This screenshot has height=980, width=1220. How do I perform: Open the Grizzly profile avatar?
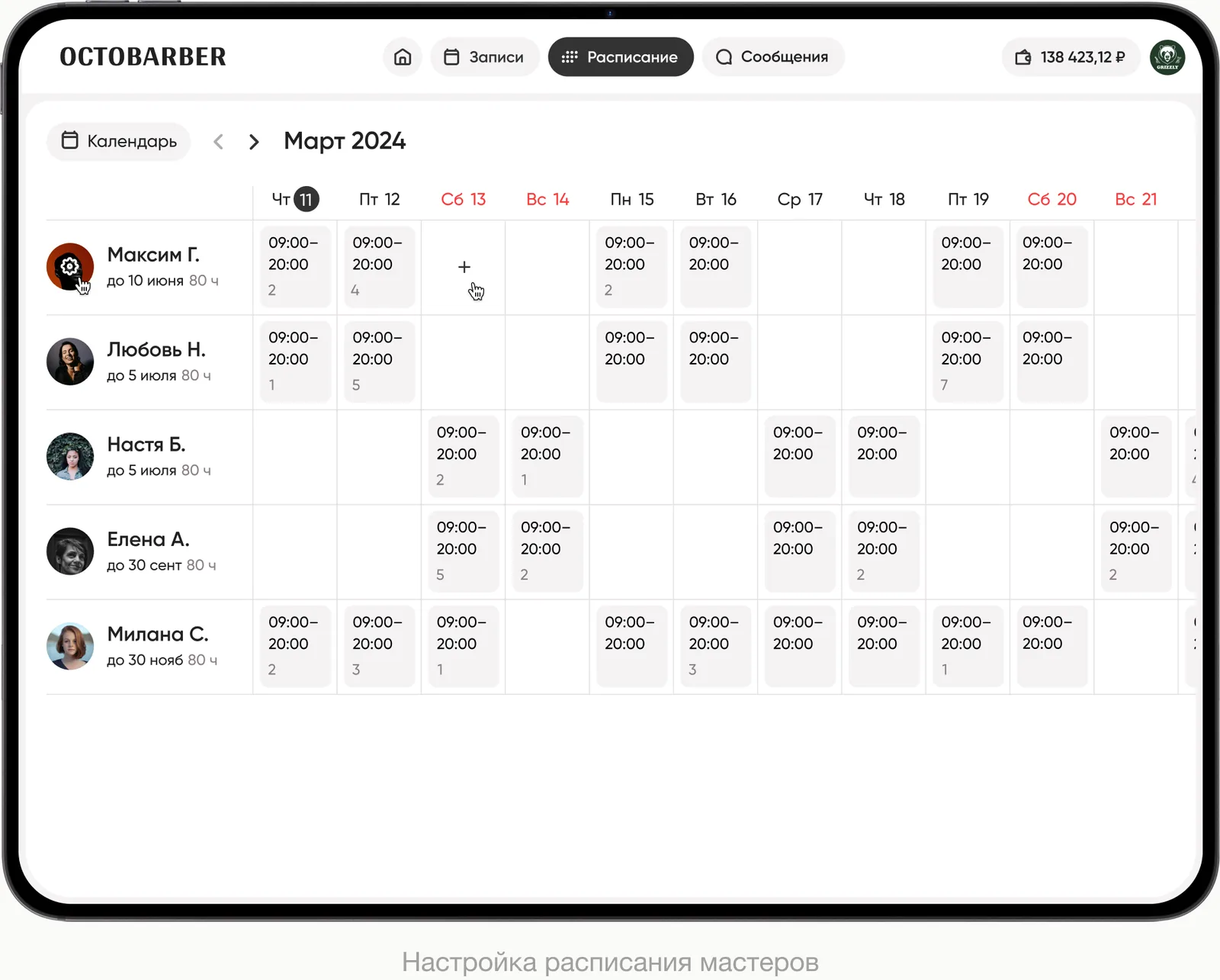click(x=1167, y=57)
